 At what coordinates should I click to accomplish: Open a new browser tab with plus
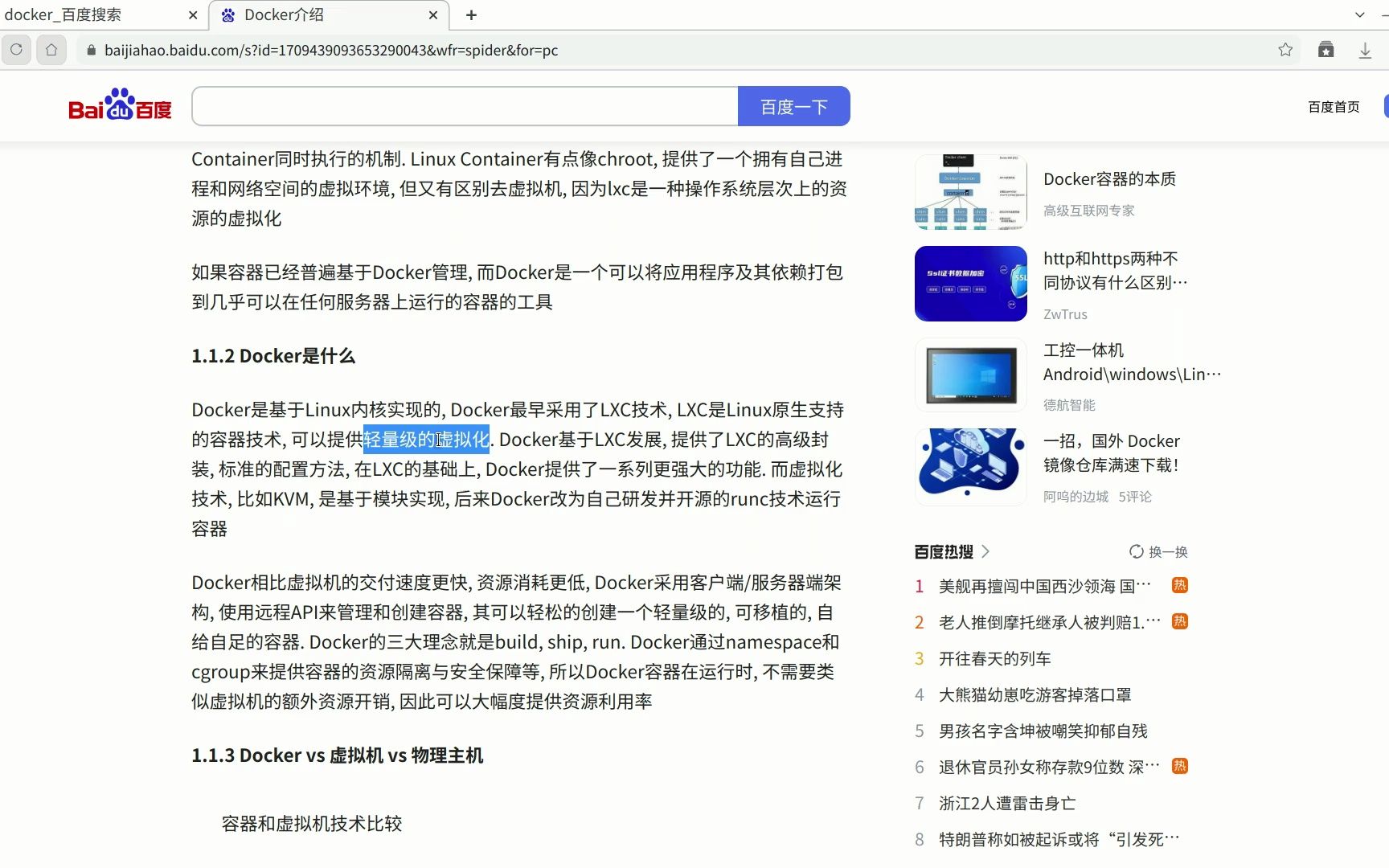tap(472, 15)
